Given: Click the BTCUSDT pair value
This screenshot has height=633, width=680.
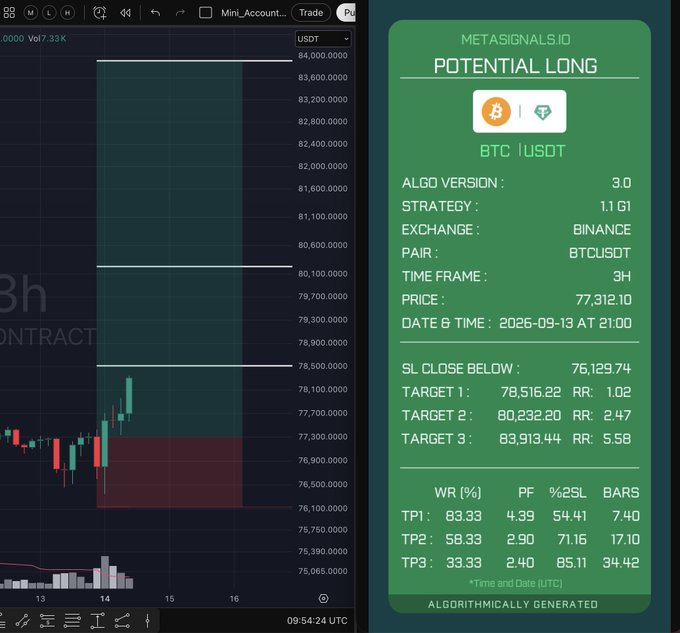Looking at the screenshot, I should (x=600, y=253).
